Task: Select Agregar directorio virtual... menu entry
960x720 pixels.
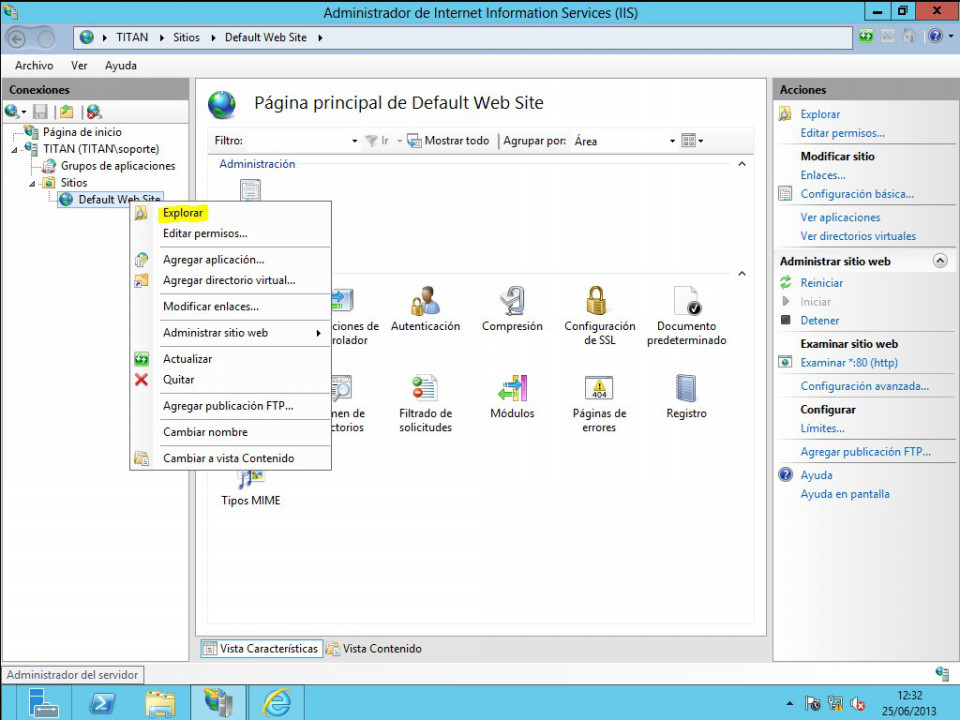Action: point(229,280)
